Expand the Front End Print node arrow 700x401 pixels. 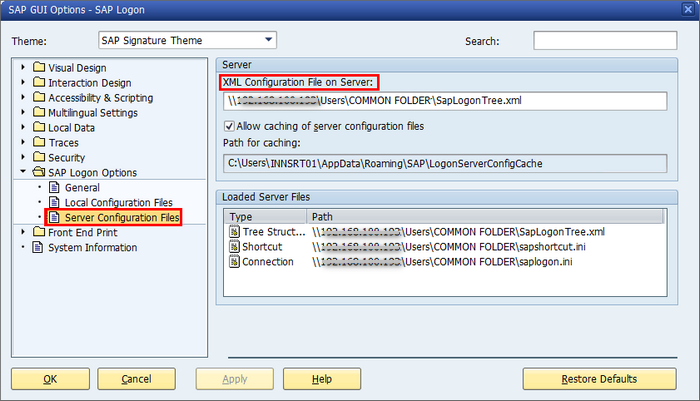(x=23, y=232)
